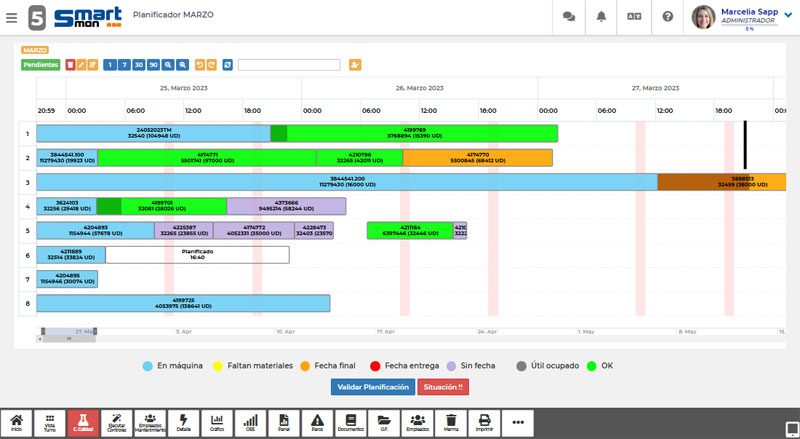Click the red Situación !! button
800x439 pixels.
click(443, 386)
